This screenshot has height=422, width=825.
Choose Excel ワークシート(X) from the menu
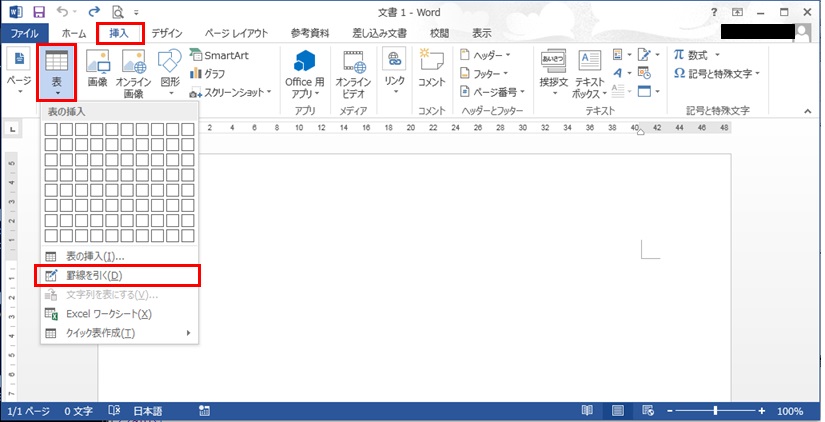[x=119, y=314]
